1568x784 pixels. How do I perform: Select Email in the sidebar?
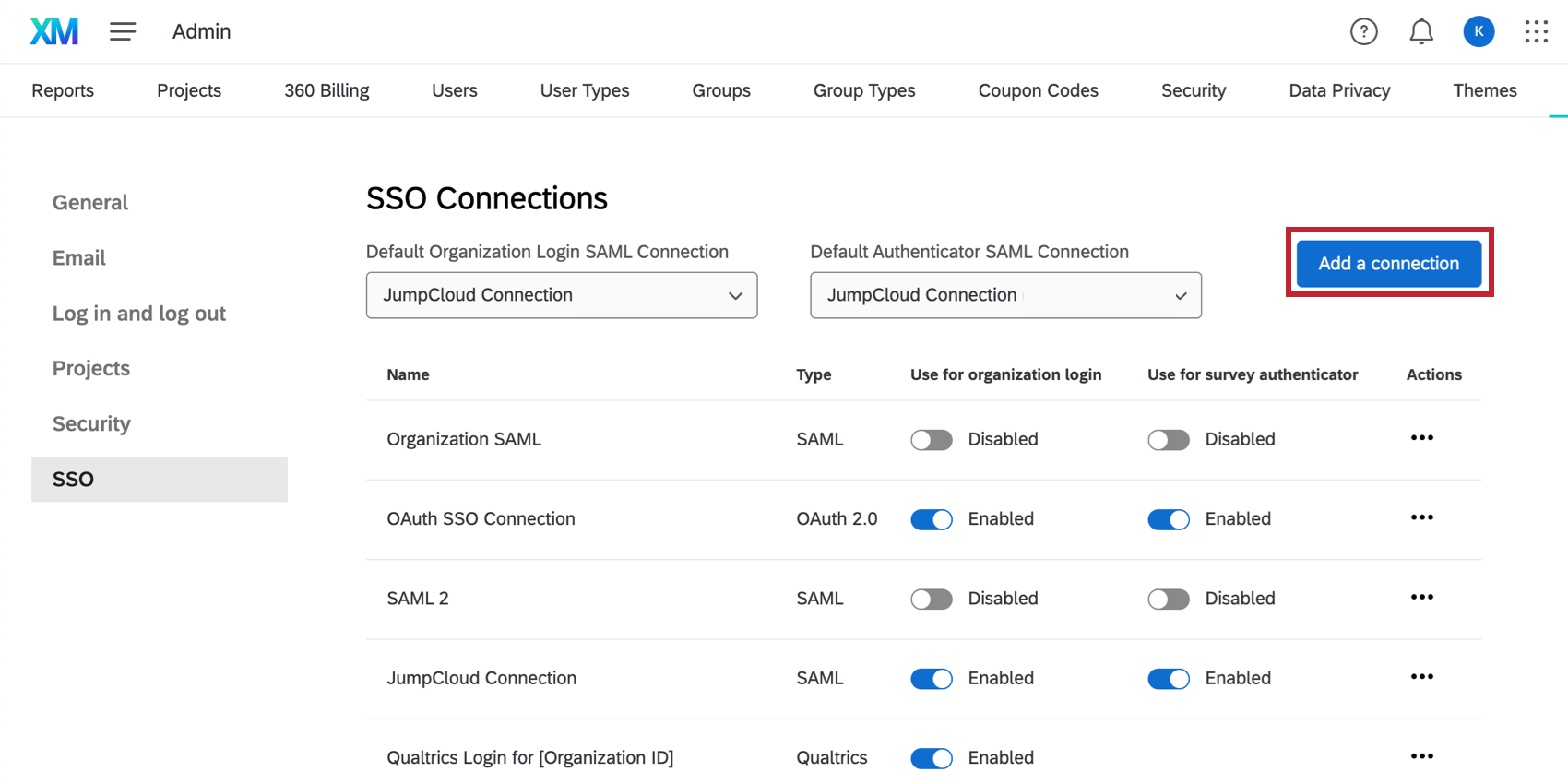coord(79,257)
